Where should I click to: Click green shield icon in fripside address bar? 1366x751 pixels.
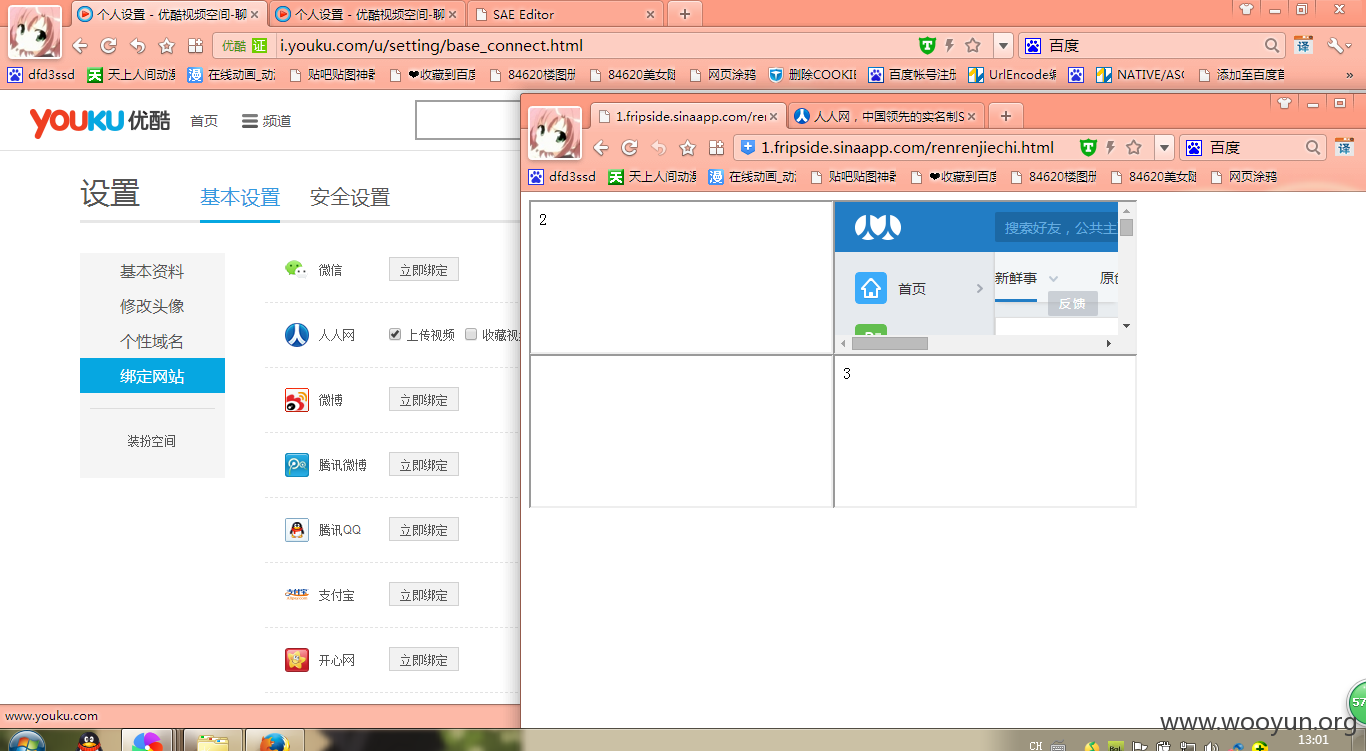pos(1088,147)
